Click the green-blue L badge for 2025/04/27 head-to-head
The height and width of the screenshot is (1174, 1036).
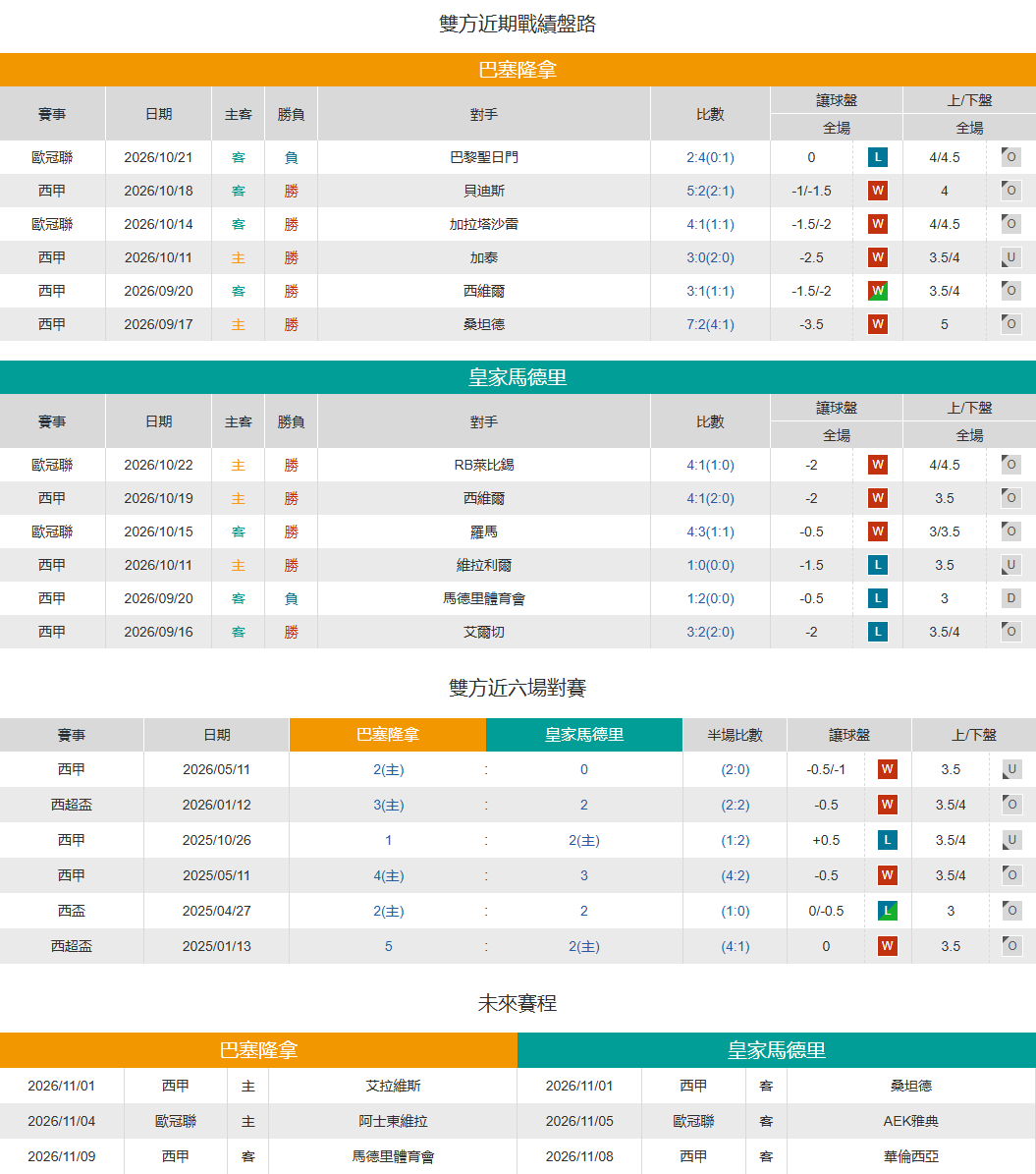887,911
